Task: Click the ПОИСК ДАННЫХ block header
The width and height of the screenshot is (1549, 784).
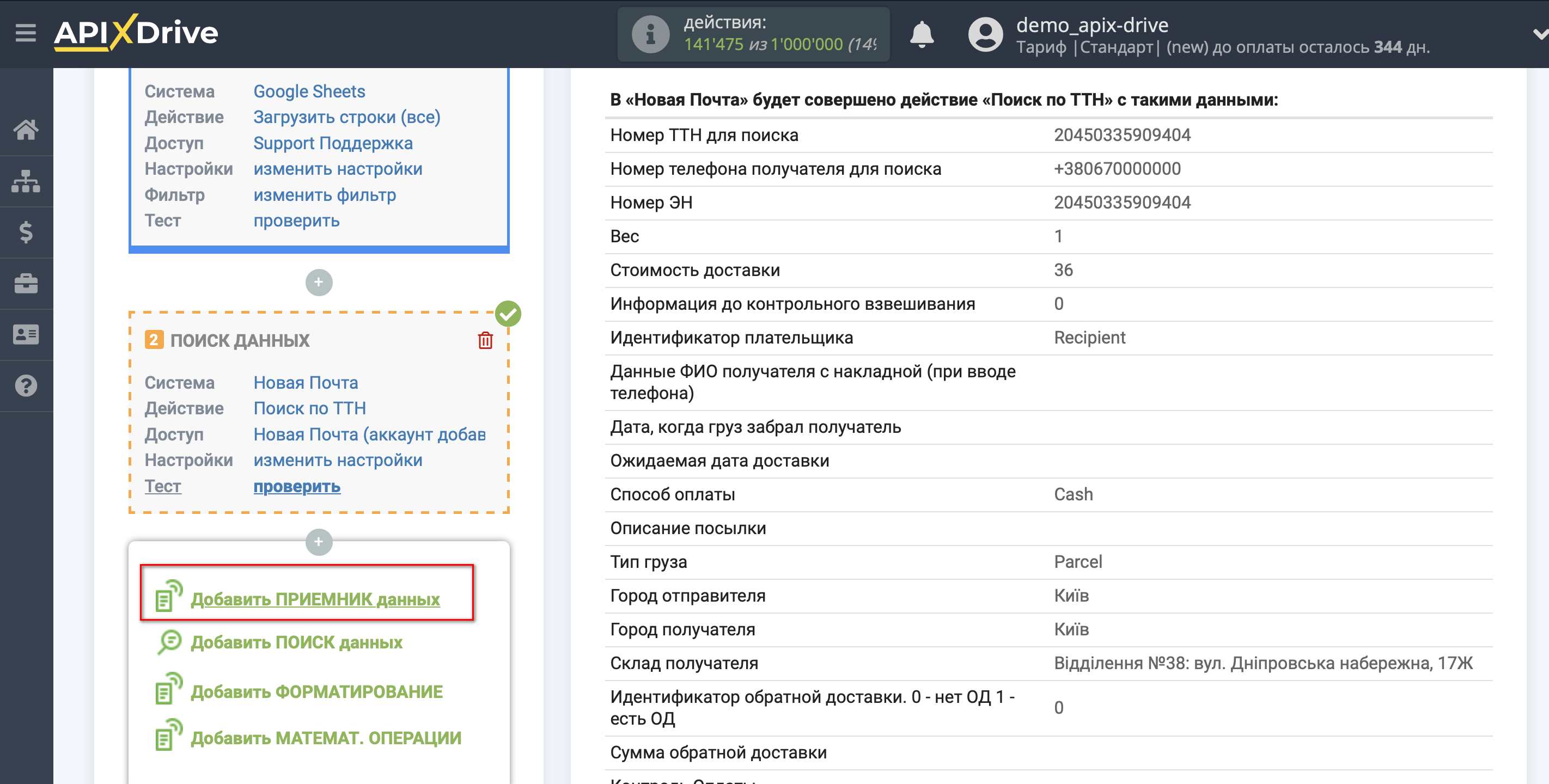Action: point(239,340)
